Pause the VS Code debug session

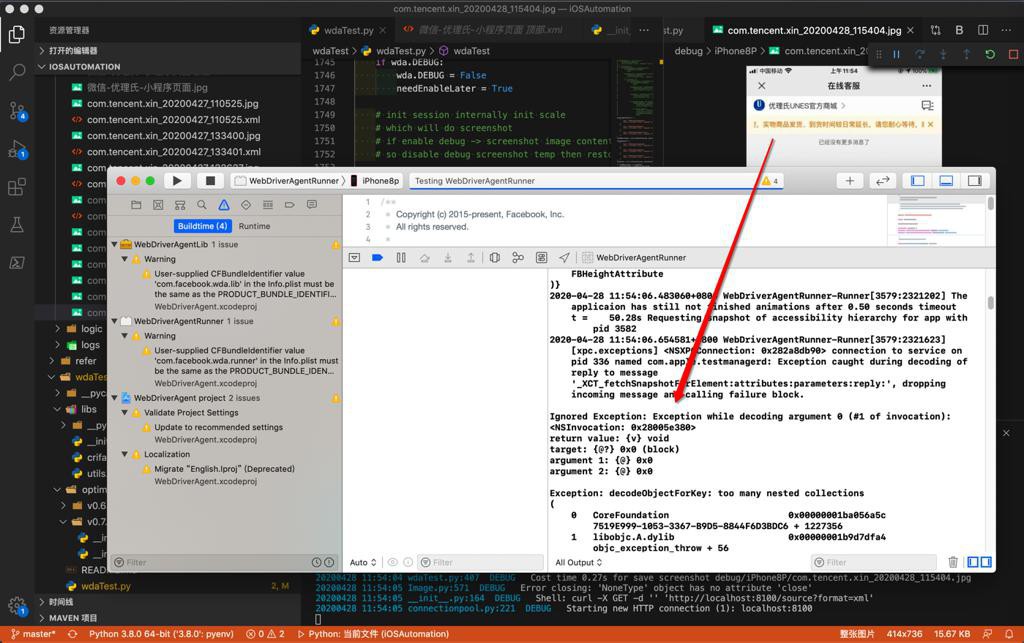pyautogui.click(x=896, y=55)
